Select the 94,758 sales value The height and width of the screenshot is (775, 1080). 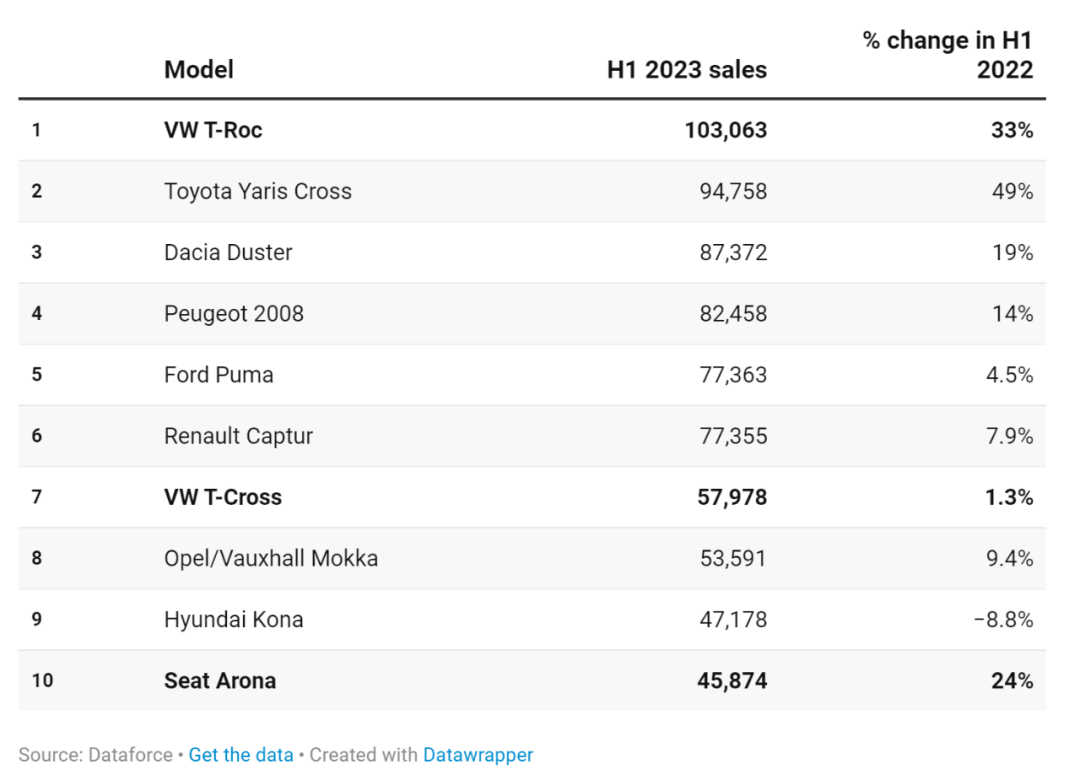coord(733,191)
